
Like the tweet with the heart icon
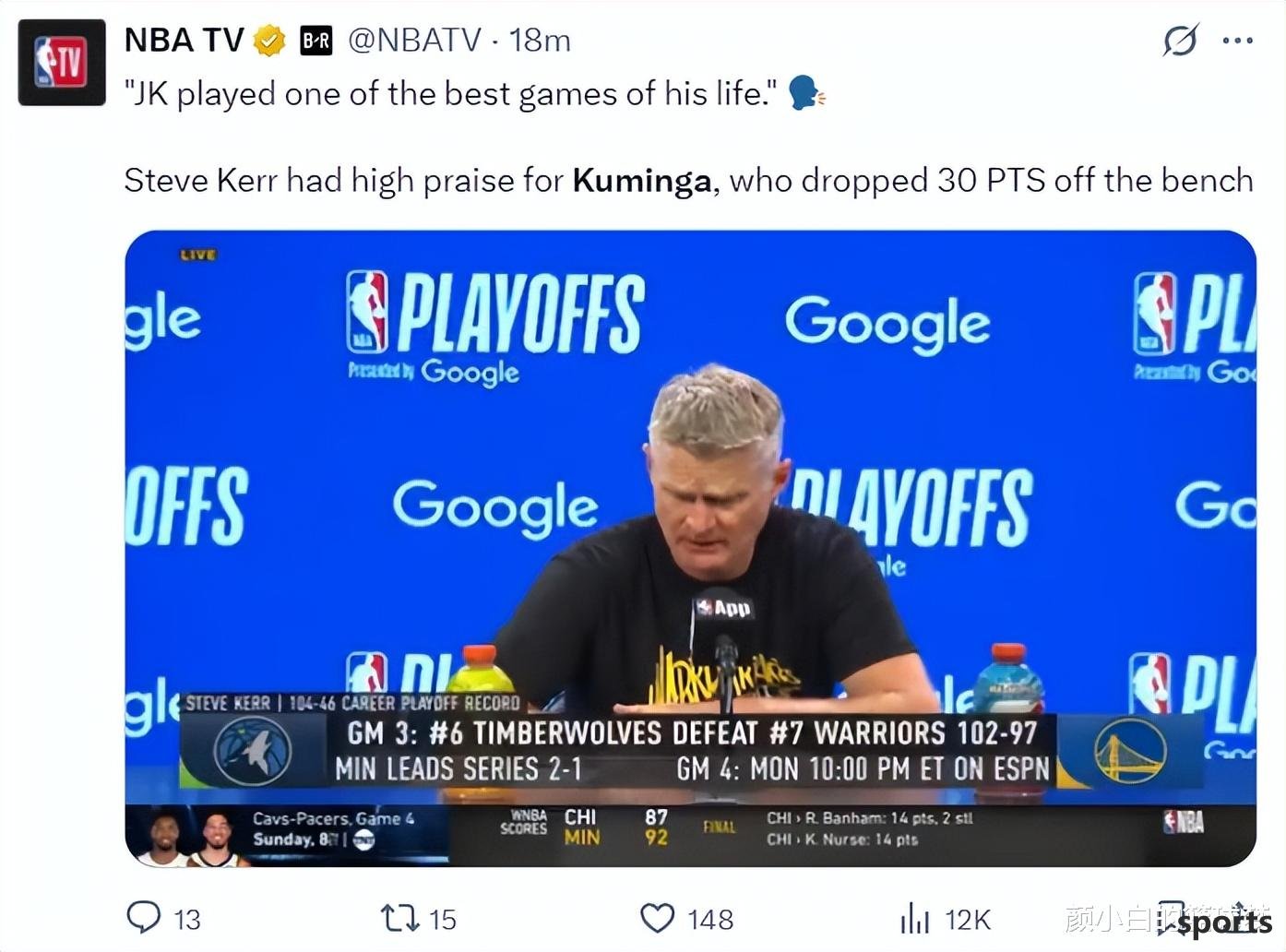(658, 919)
